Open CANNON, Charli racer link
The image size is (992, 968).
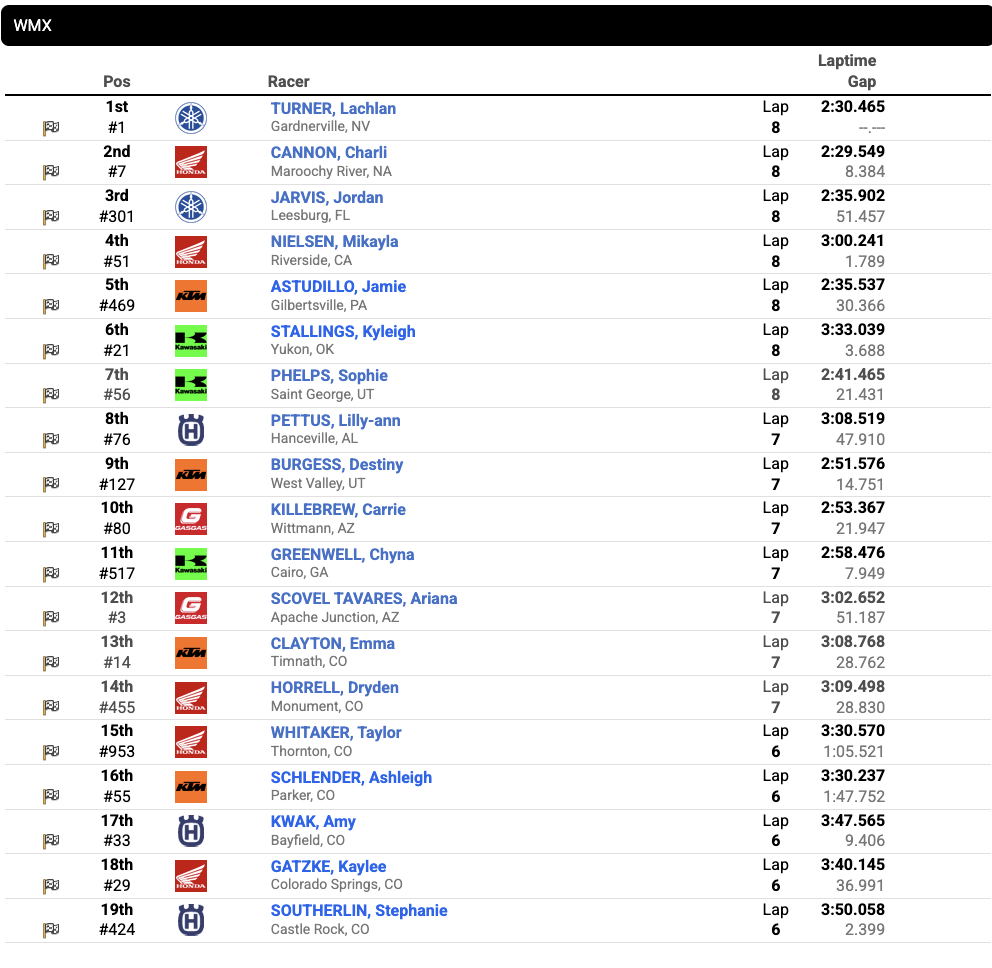328,153
